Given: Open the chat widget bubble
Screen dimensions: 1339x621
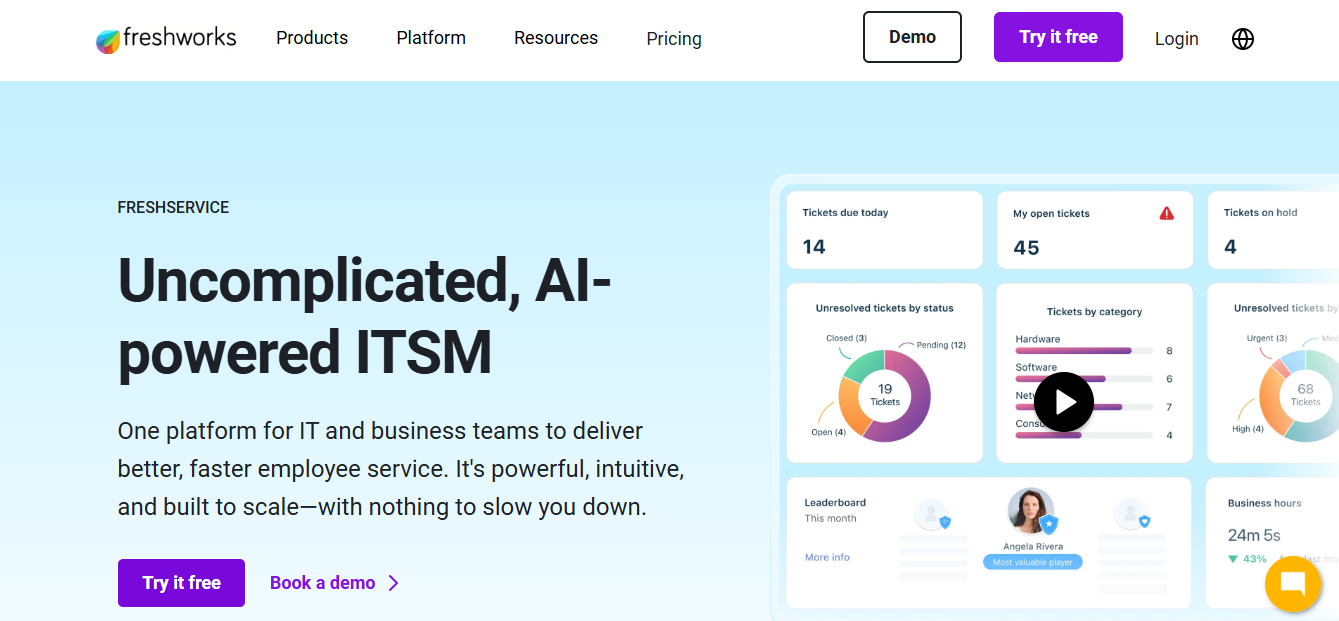Looking at the screenshot, I should pos(1293,584).
